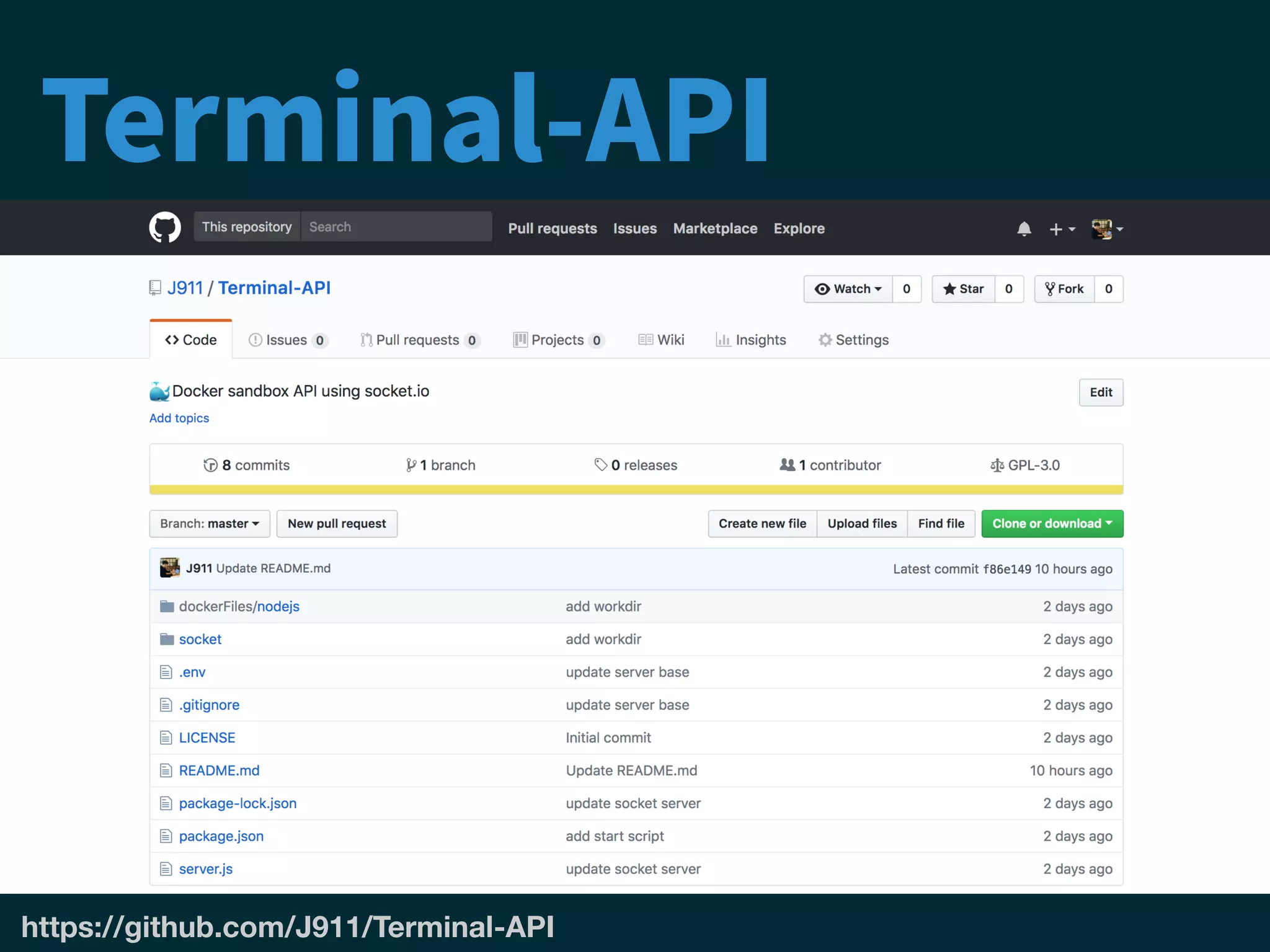The height and width of the screenshot is (952, 1270).
Task: Click the contributors people icon
Action: tap(788, 465)
